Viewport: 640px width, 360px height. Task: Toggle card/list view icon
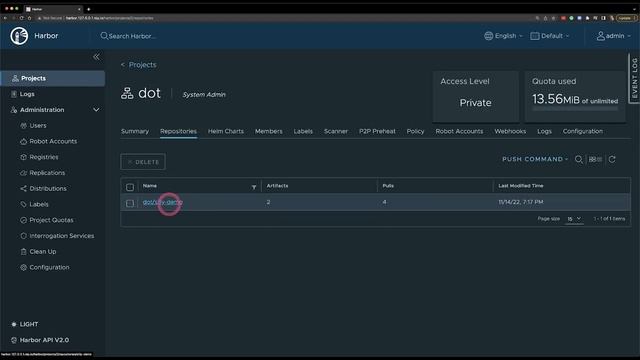click(x=595, y=159)
